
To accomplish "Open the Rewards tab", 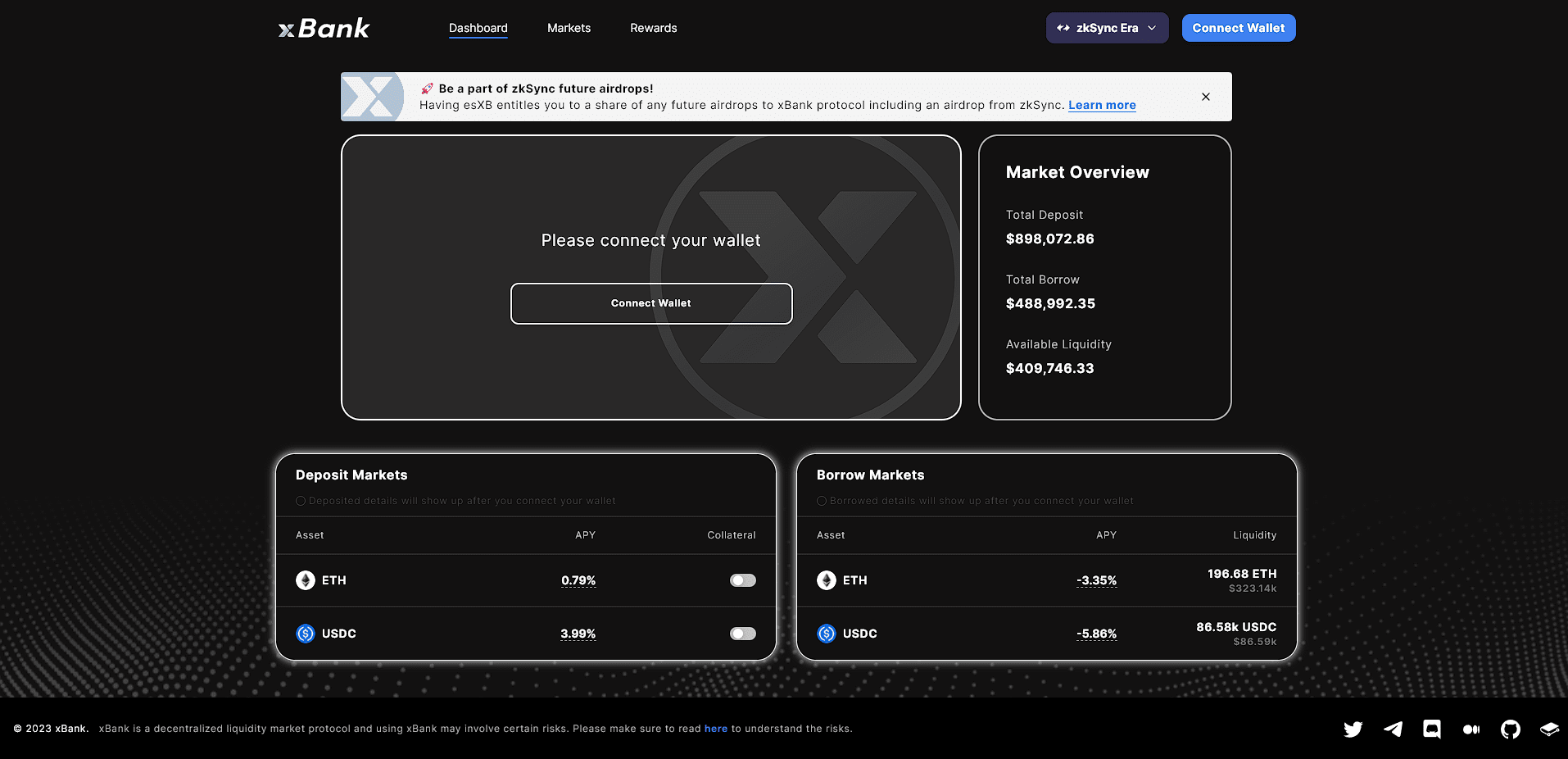I will tap(654, 28).
